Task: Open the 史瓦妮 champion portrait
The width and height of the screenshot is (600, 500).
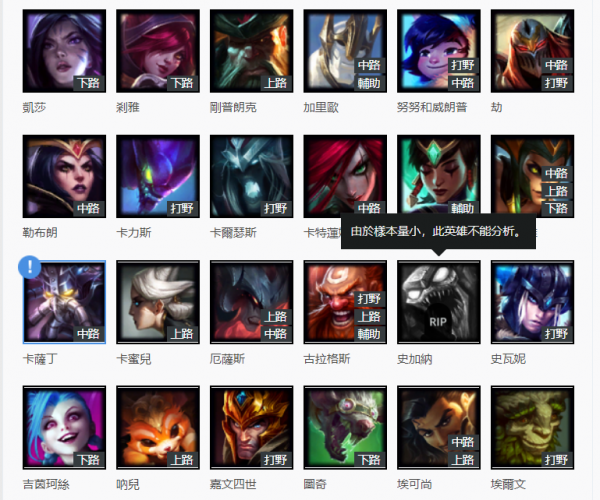Action: coord(532,302)
